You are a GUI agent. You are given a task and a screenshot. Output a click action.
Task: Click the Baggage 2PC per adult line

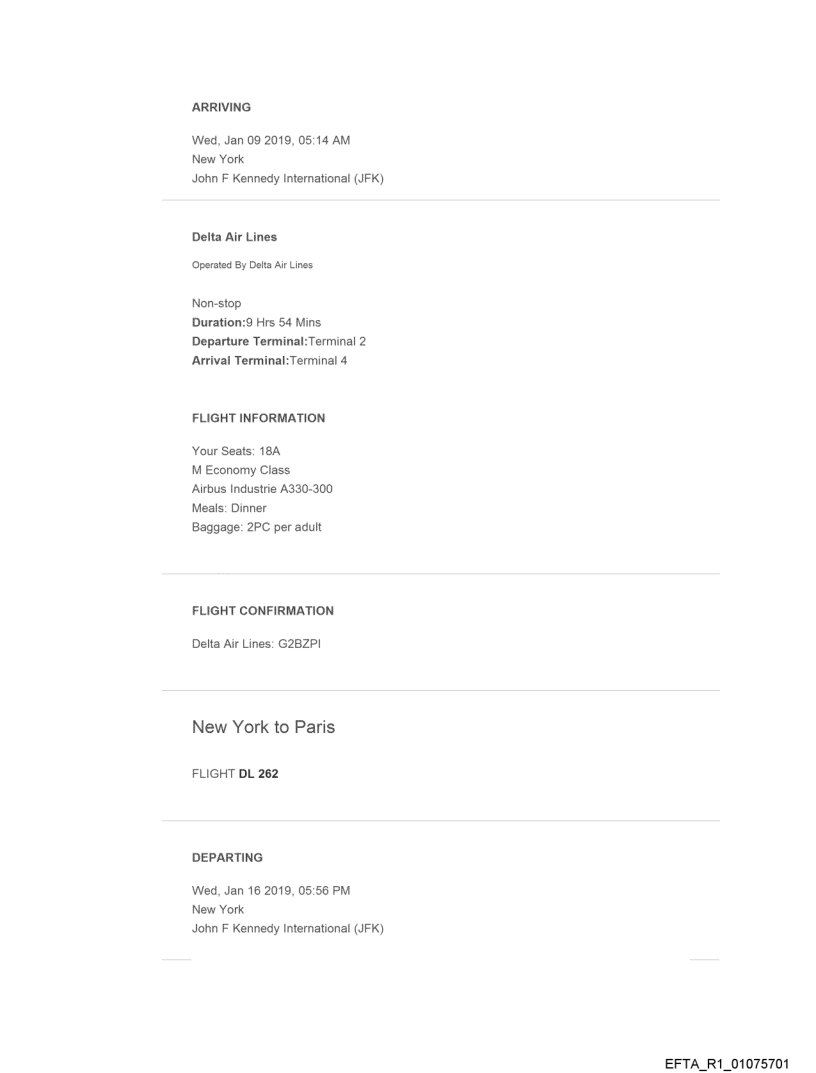[256, 527]
